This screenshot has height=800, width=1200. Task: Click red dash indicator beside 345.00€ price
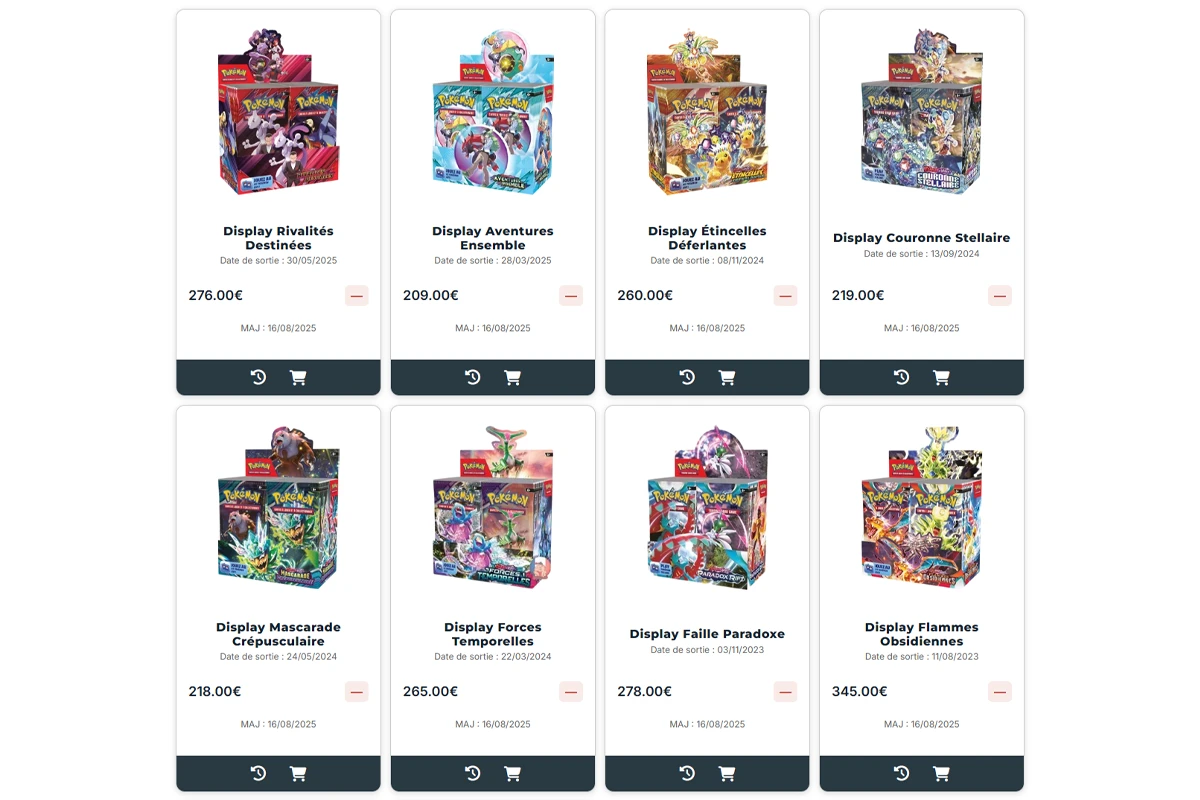[1000, 691]
